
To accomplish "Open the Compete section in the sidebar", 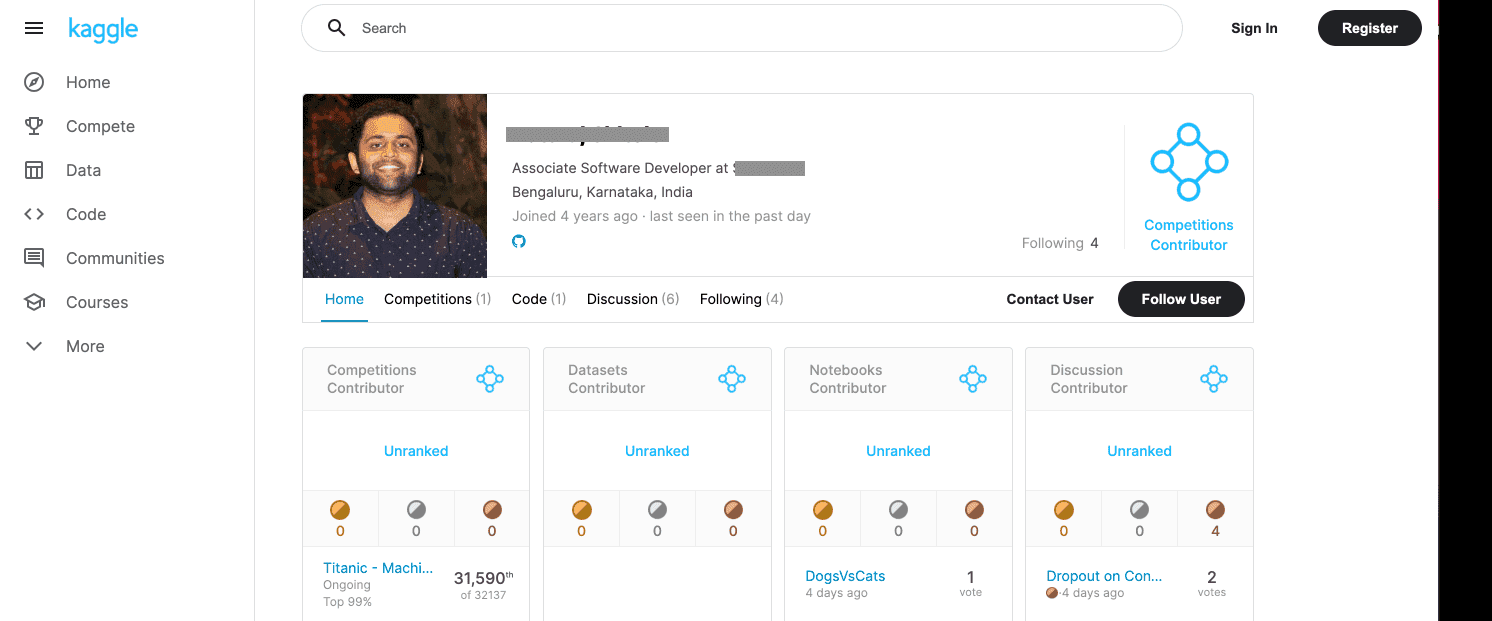I will pos(100,126).
